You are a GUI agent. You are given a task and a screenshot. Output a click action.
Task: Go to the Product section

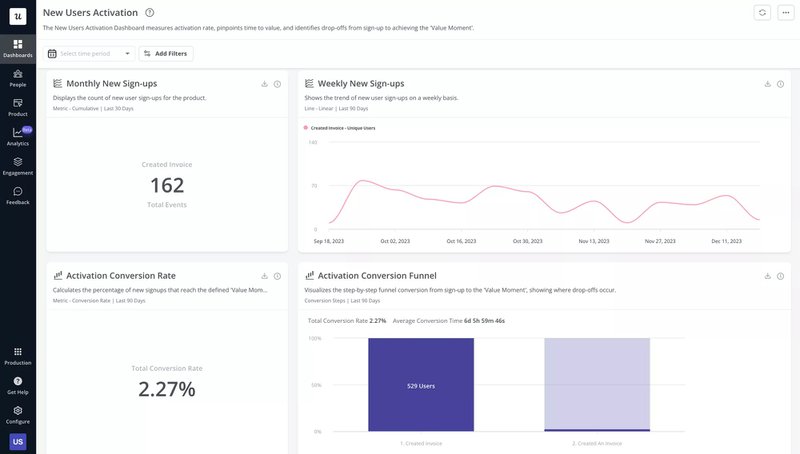pos(17,107)
